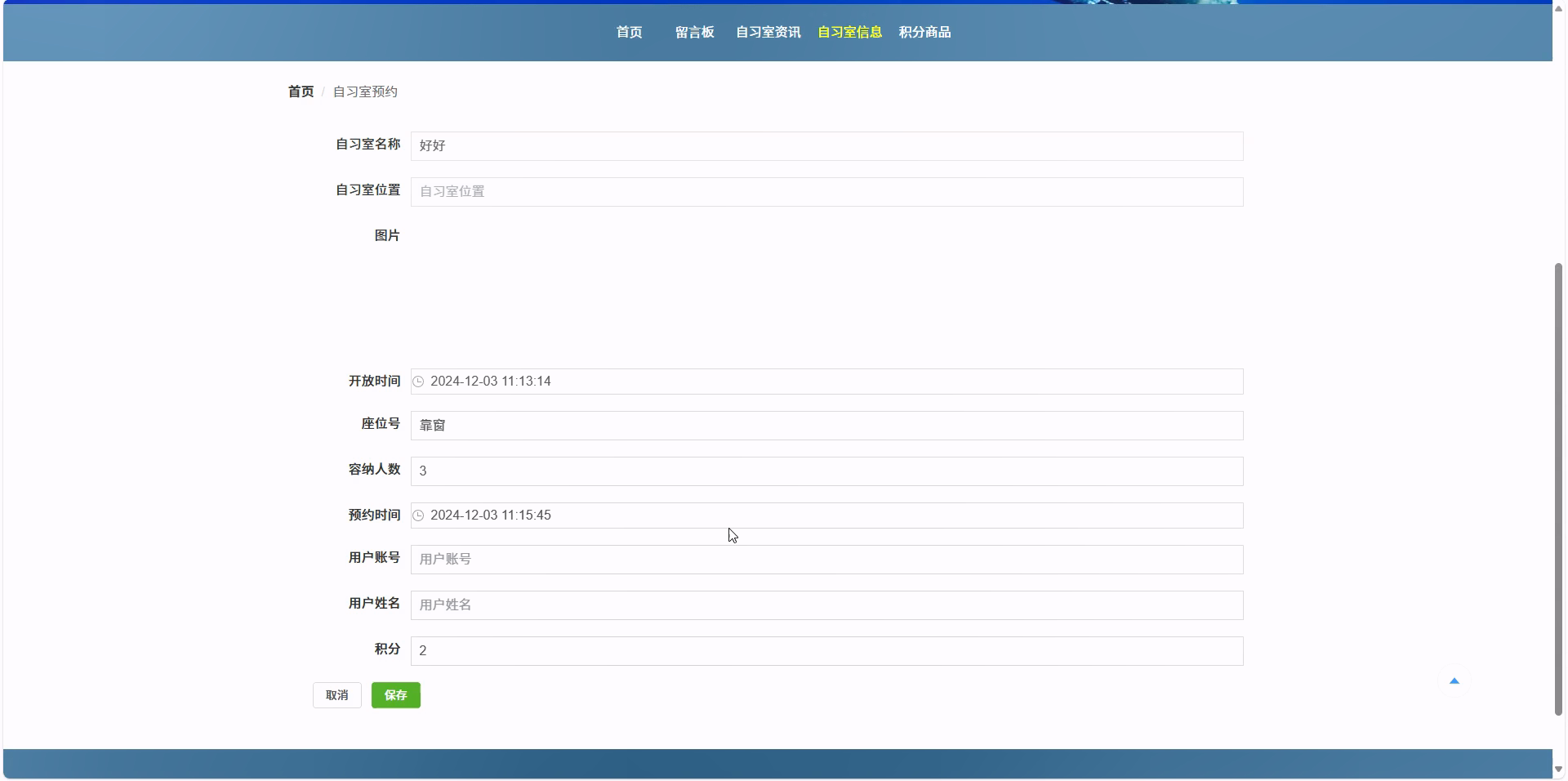Click the 首页 breadcrumb link
This screenshot has width=1568, height=781.
[x=301, y=91]
